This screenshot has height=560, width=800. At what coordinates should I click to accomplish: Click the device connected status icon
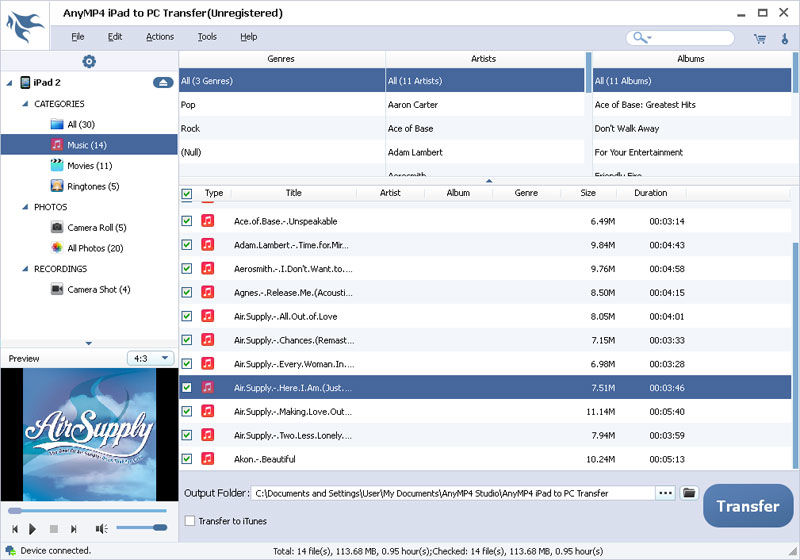click(x=10, y=551)
